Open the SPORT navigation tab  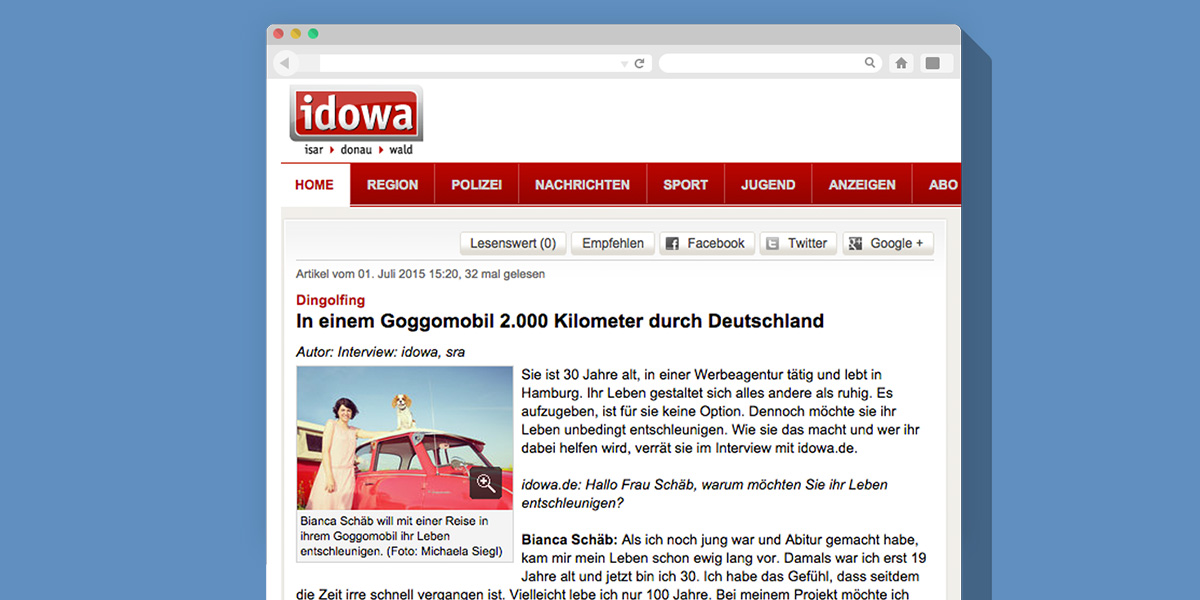coord(686,185)
